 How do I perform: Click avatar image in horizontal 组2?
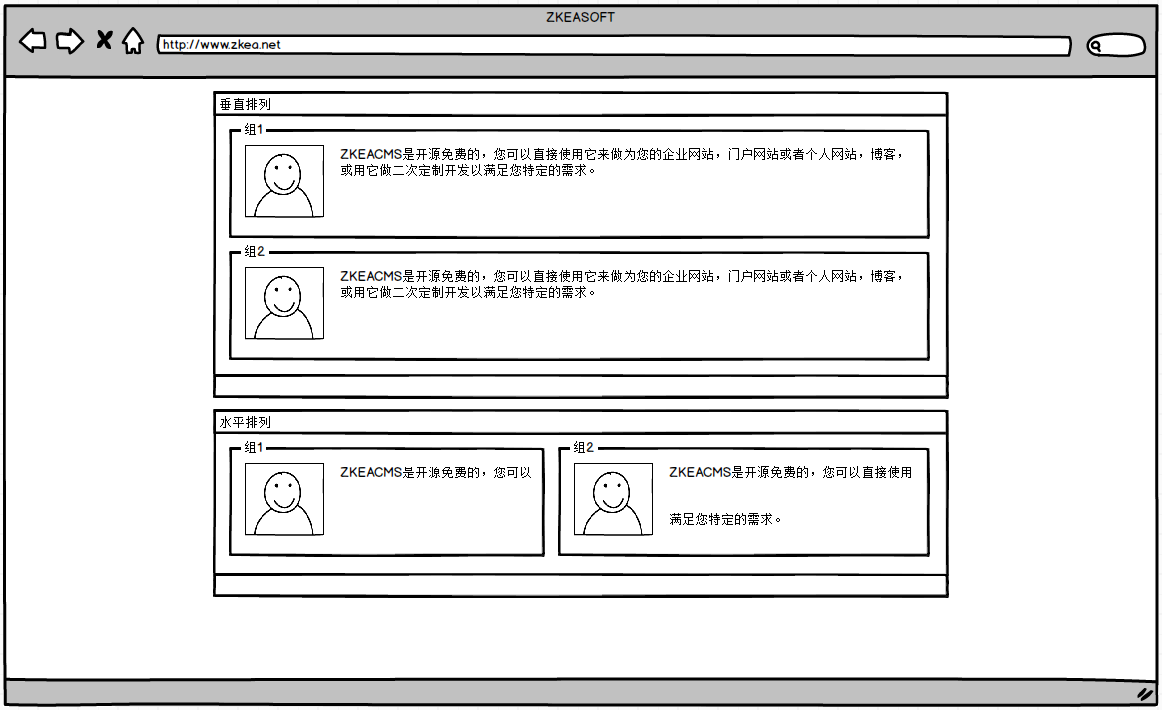[614, 499]
